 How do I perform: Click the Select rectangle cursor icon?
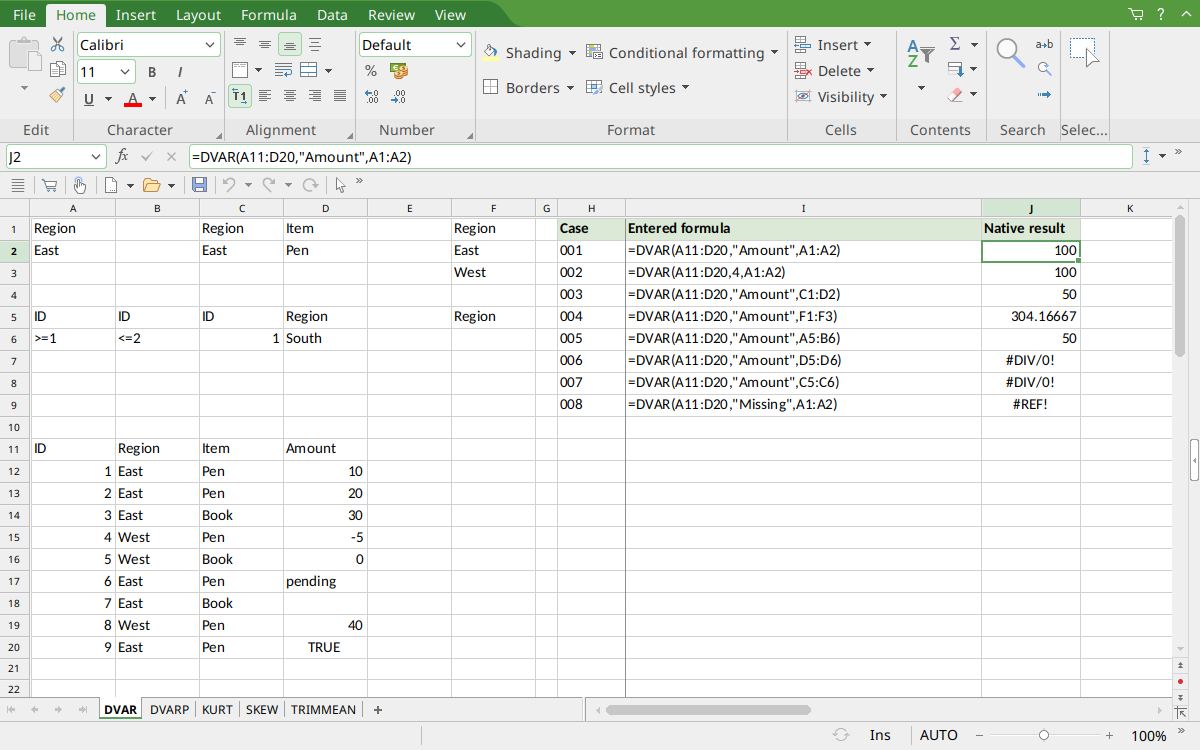click(x=1083, y=53)
